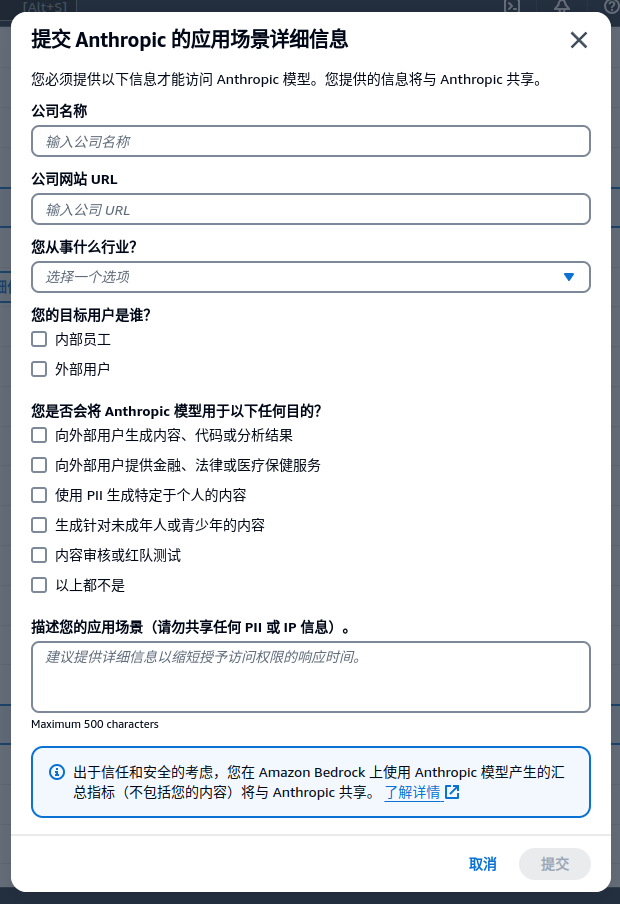Screen dimensions: 620x904
Task: Close the Anthropic use case dialog
Action: (x=578, y=40)
